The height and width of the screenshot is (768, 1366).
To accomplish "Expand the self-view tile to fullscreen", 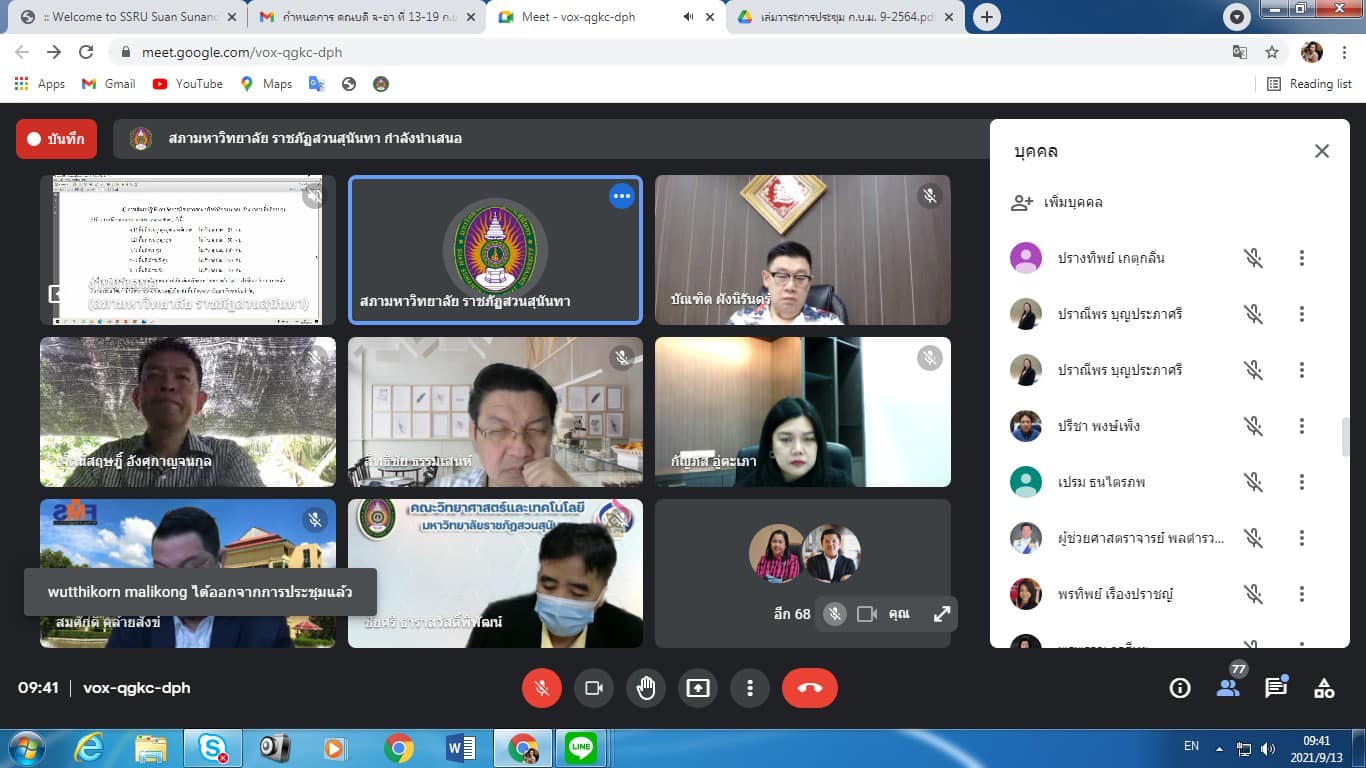I will click(941, 614).
